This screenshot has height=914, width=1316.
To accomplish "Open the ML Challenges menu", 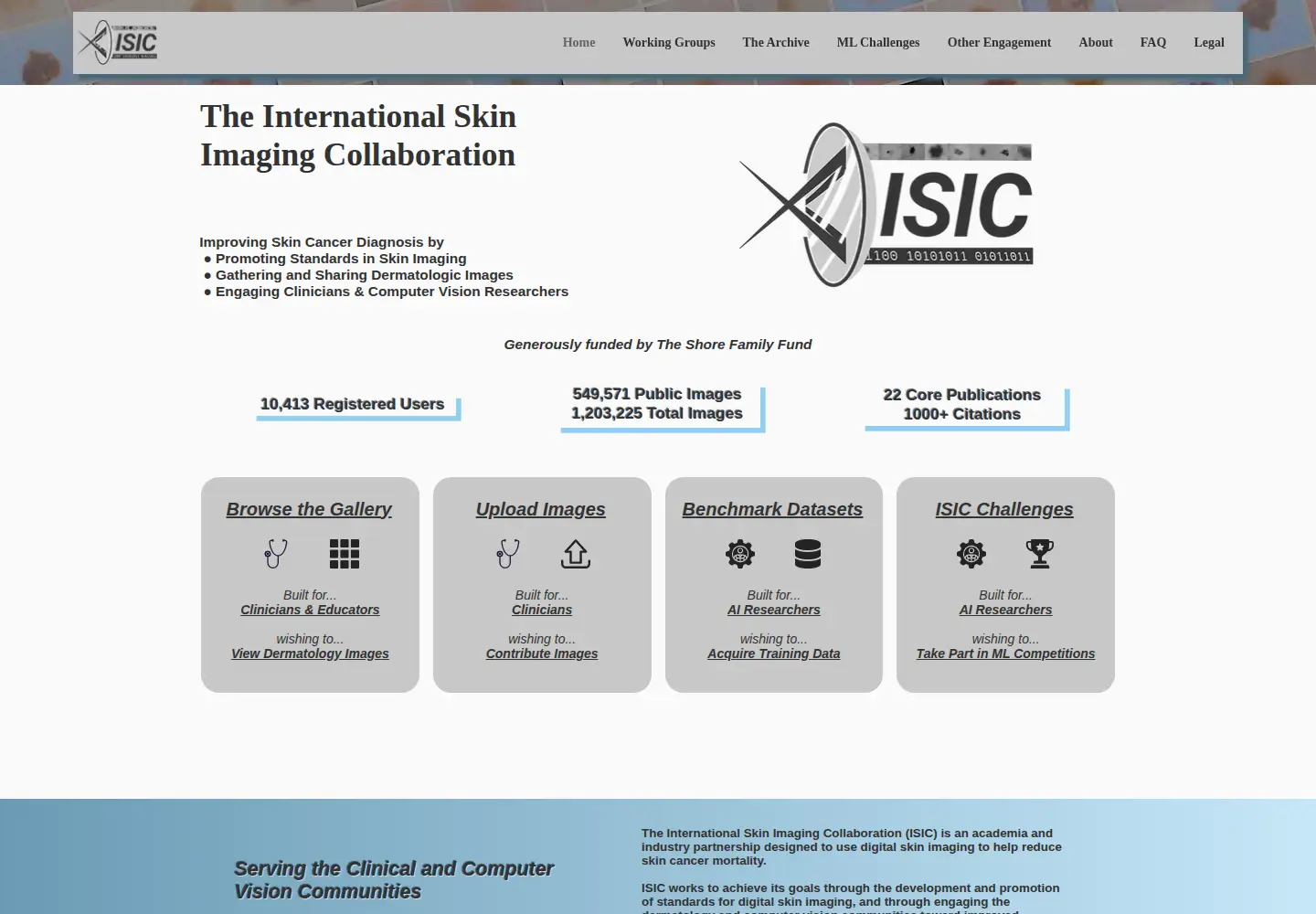I will 878,42.
